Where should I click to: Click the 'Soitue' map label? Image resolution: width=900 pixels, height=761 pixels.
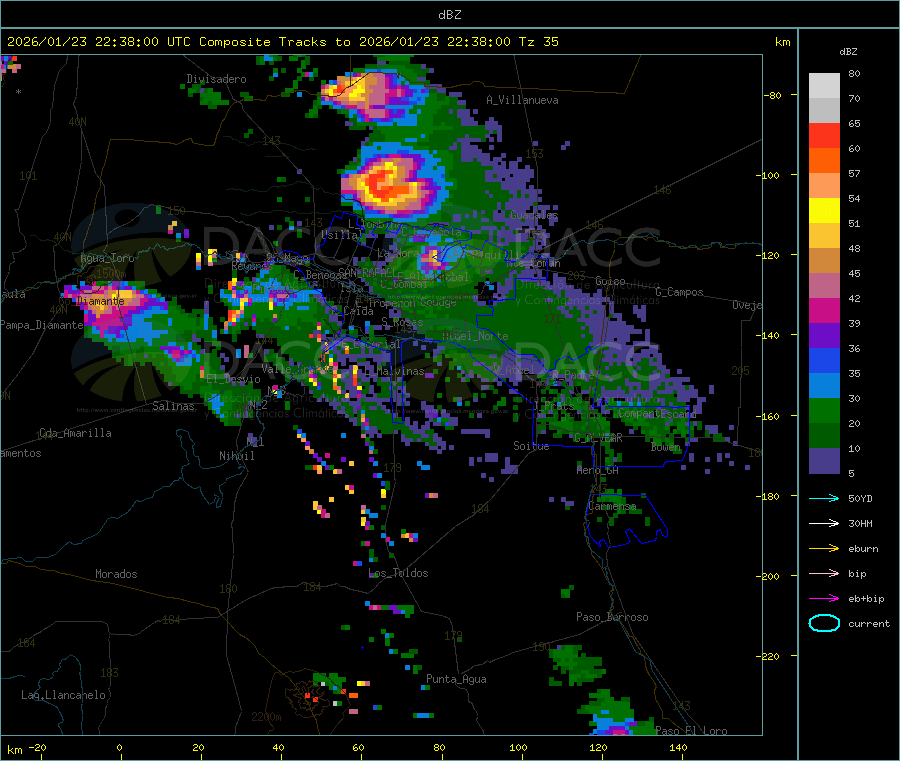coord(531,446)
